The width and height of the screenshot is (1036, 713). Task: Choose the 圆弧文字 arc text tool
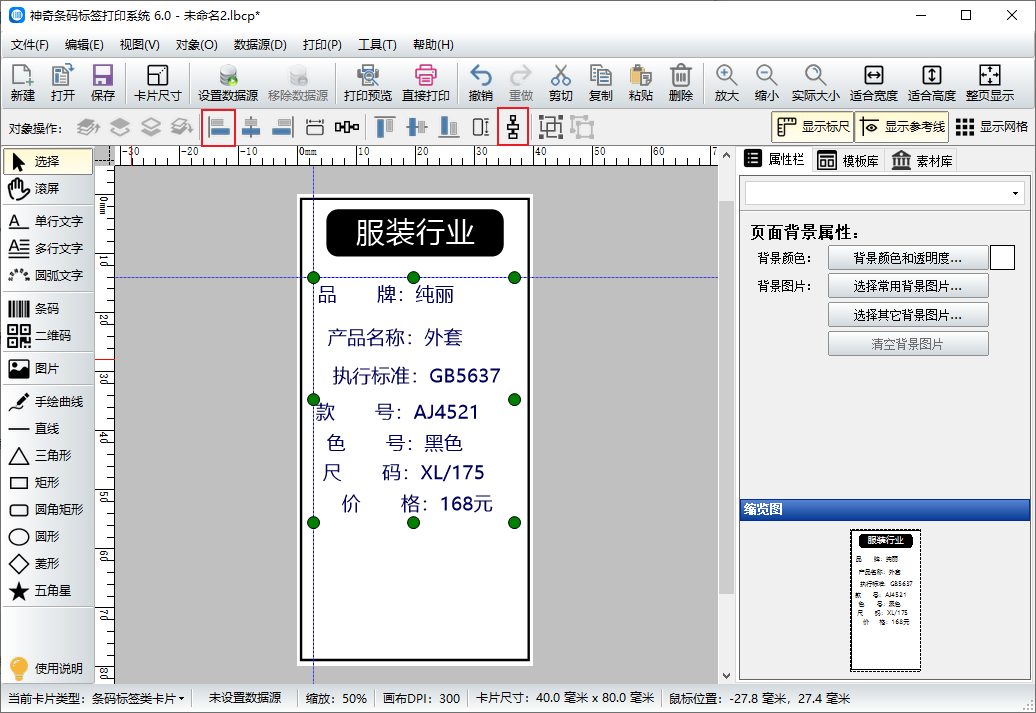47,275
